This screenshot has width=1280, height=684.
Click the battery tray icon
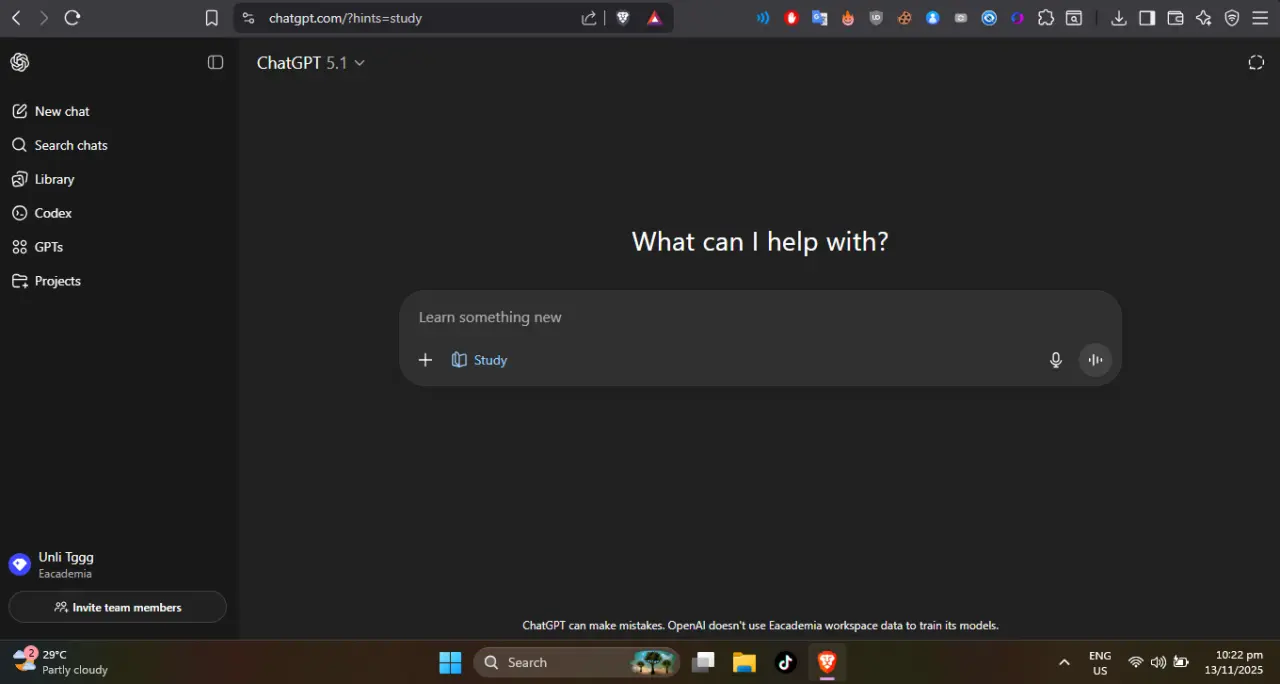pyautogui.click(x=1181, y=662)
